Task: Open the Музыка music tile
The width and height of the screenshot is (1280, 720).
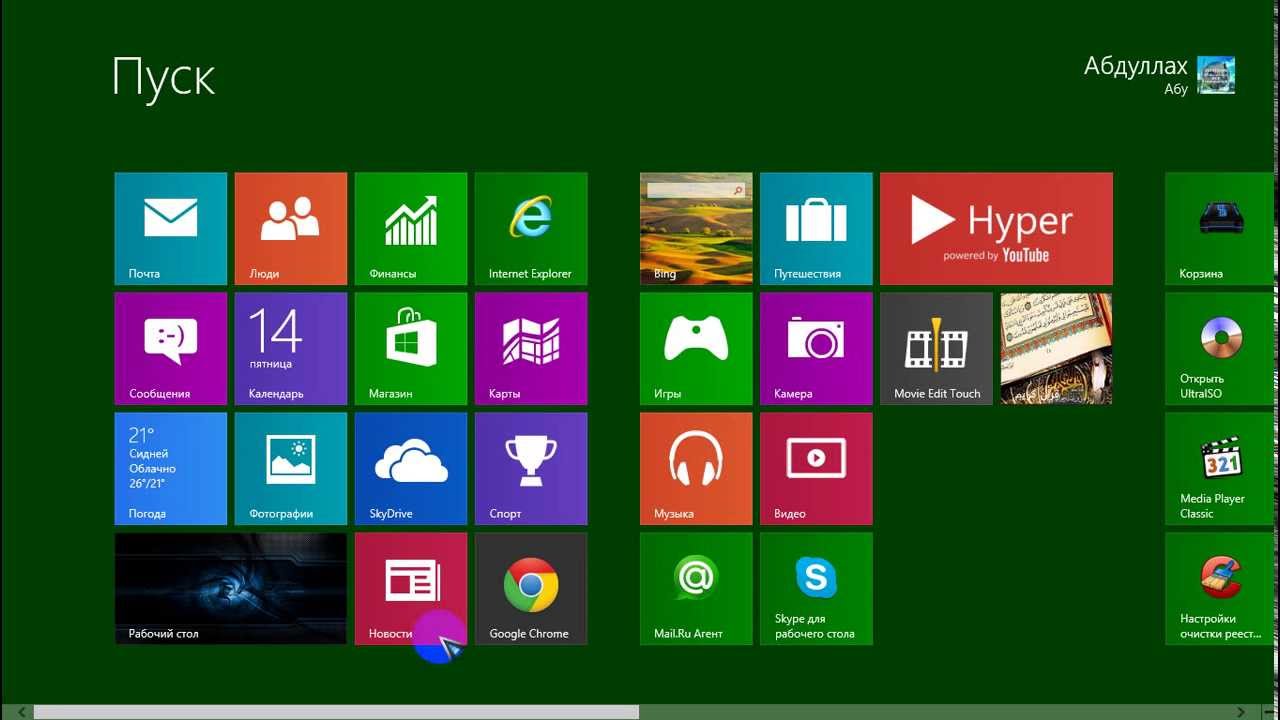Action: pyautogui.click(x=697, y=469)
